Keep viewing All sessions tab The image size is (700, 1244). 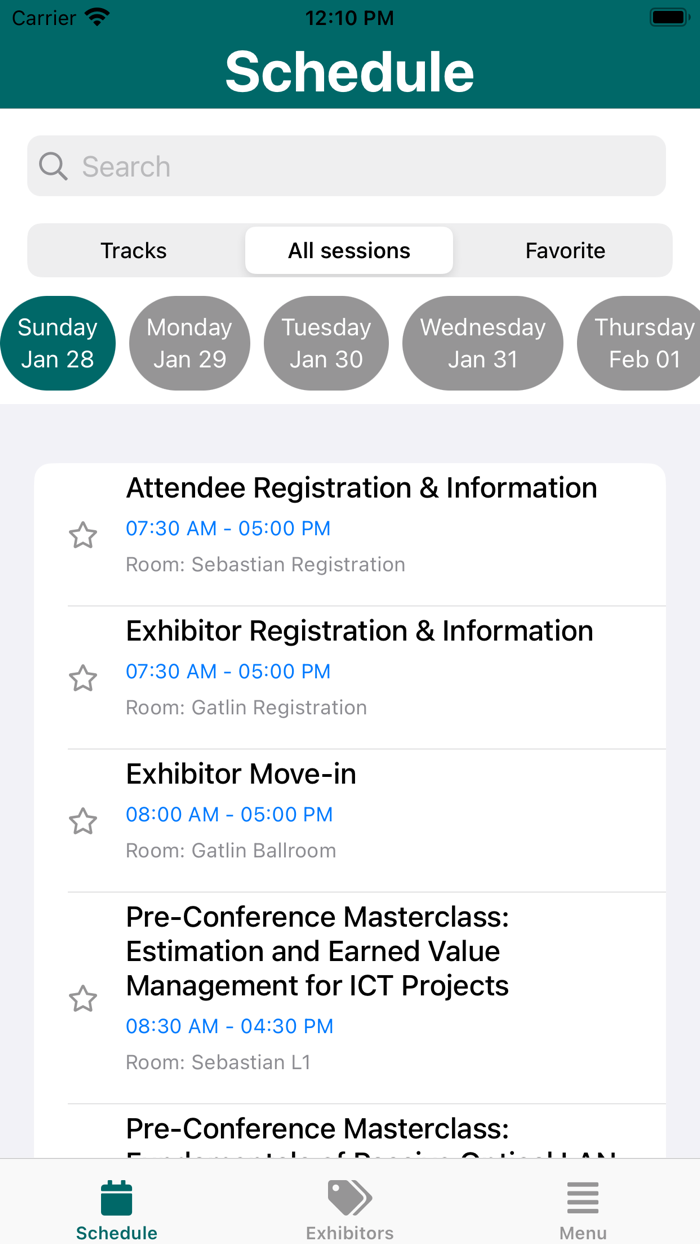click(x=348, y=250)
